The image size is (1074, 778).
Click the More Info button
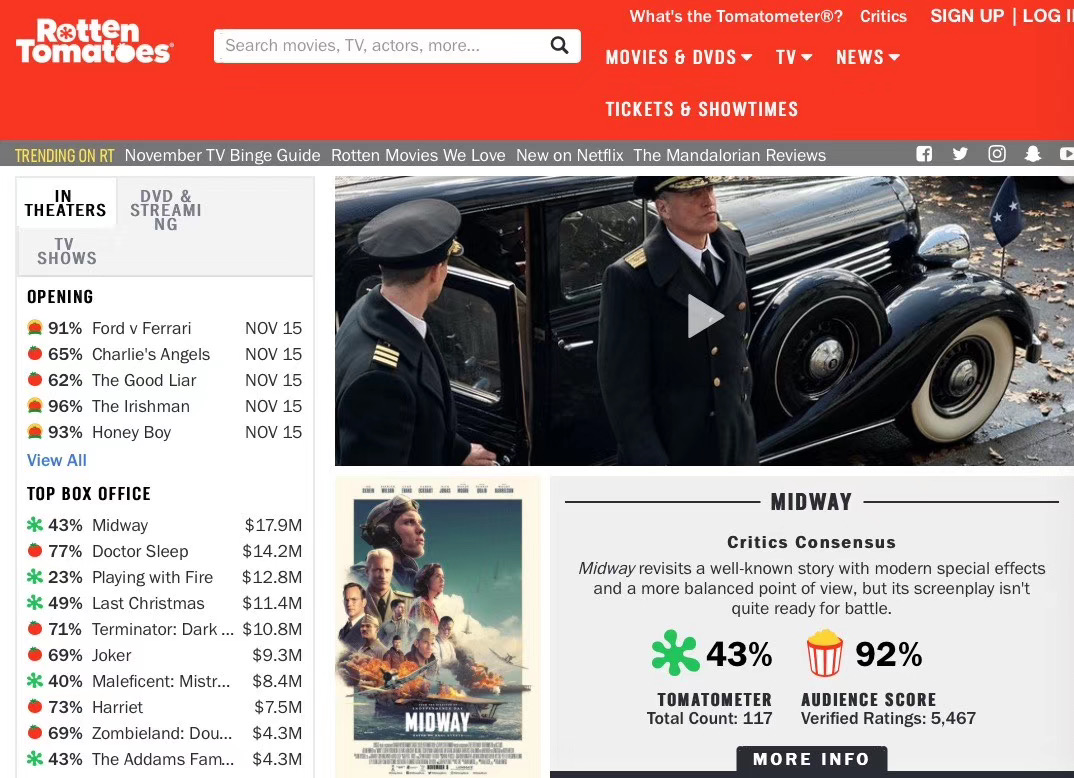click(x=811, y=759)
